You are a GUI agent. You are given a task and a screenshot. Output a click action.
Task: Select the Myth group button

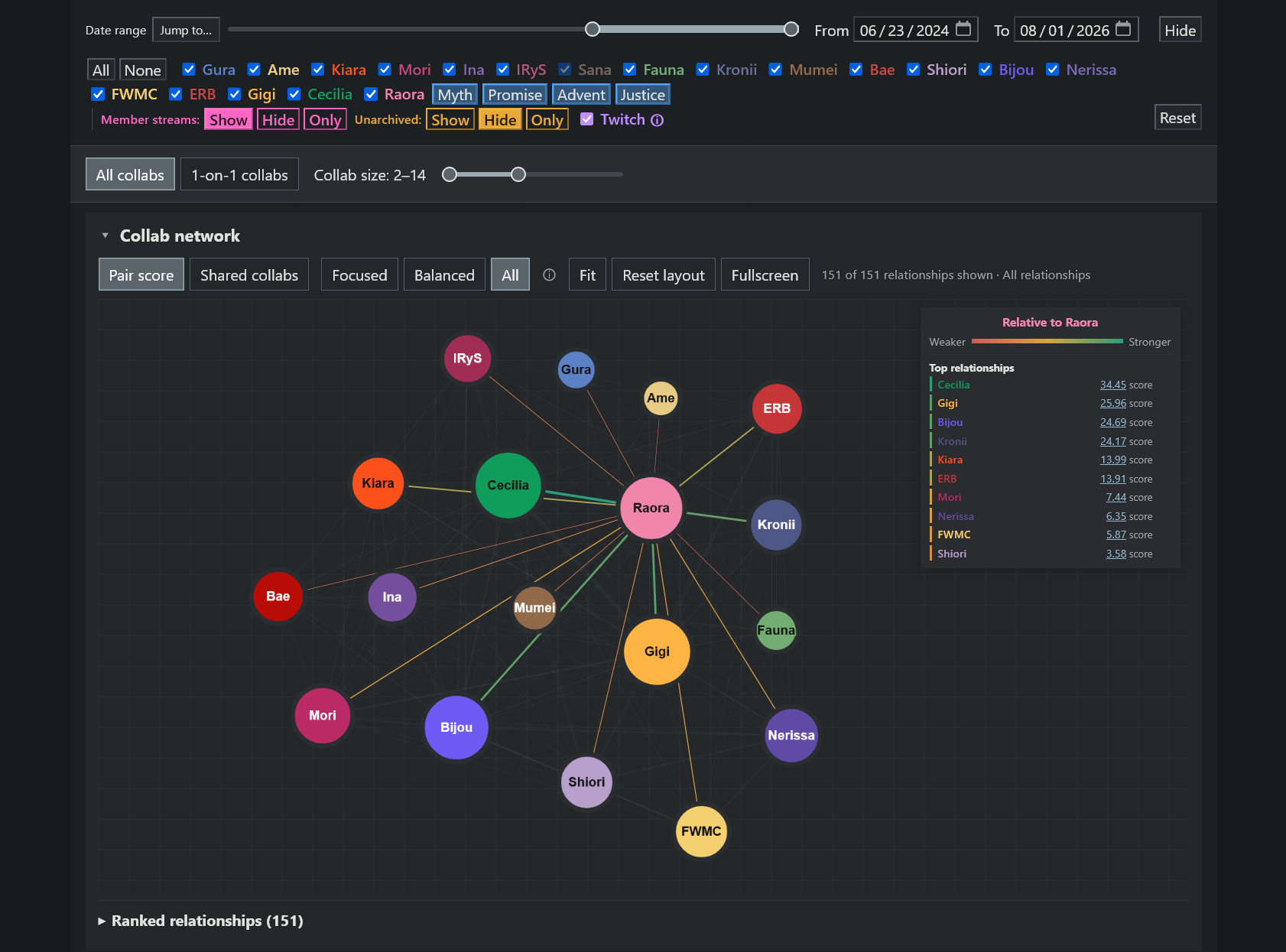point(455,95)
